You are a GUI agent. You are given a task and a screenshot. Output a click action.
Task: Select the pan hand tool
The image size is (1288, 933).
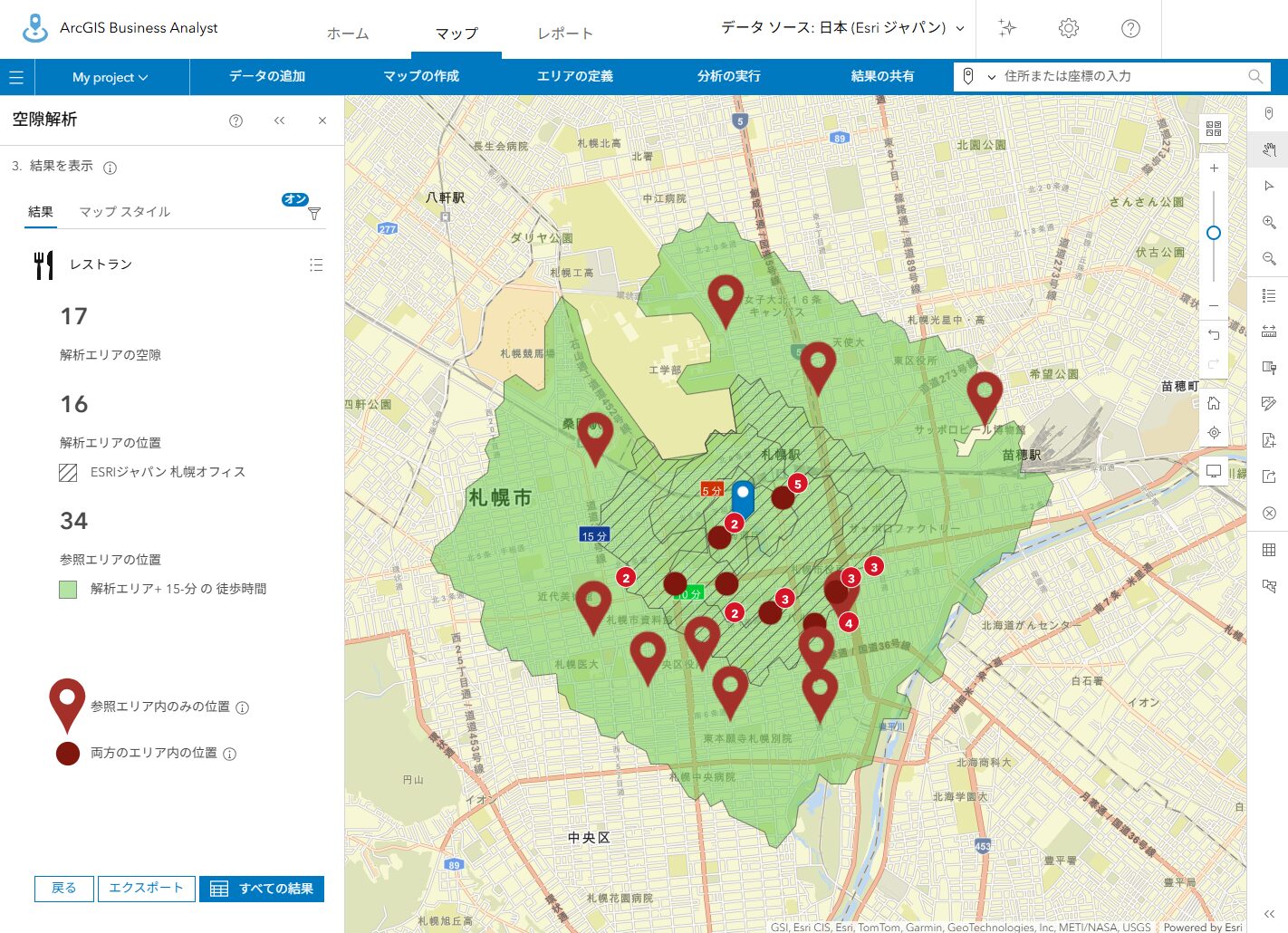tap(1269, 149)
